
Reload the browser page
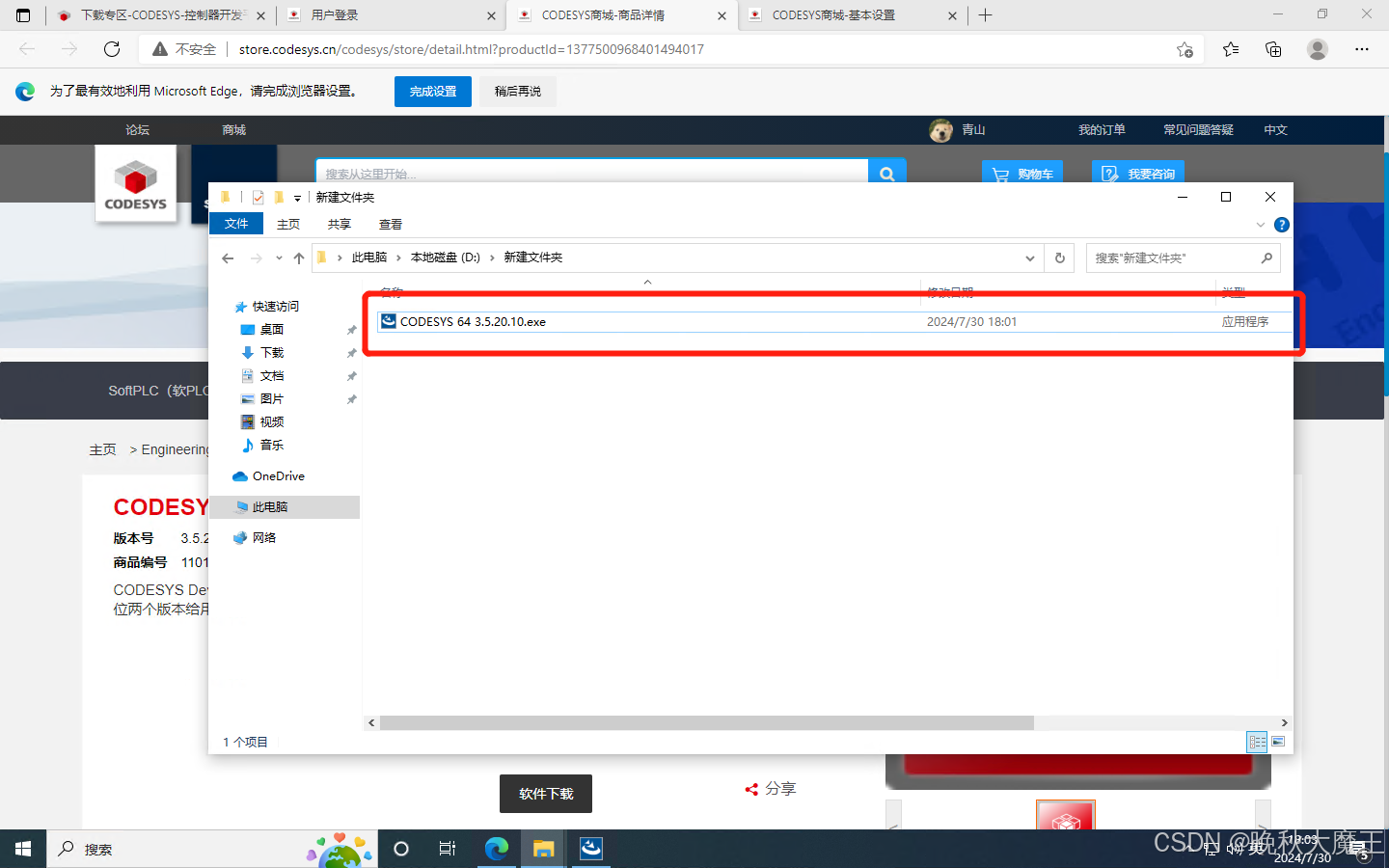(x=112, y=49)
